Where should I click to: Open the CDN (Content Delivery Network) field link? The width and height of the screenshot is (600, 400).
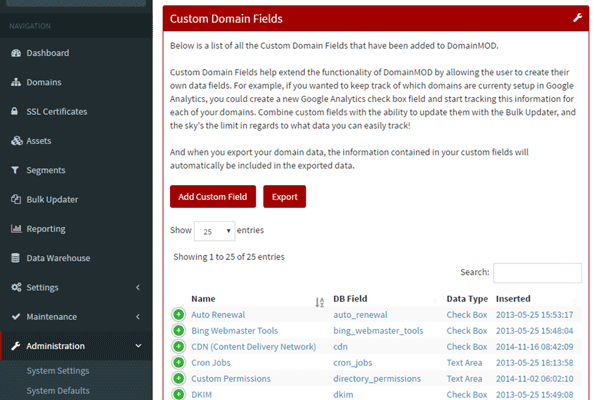click(253, 347)
